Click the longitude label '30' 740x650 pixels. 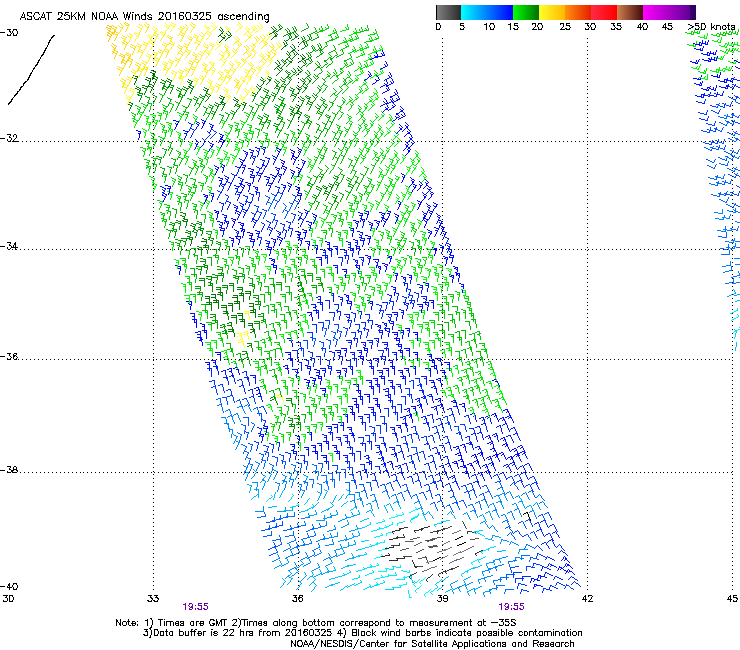(8, 599)
